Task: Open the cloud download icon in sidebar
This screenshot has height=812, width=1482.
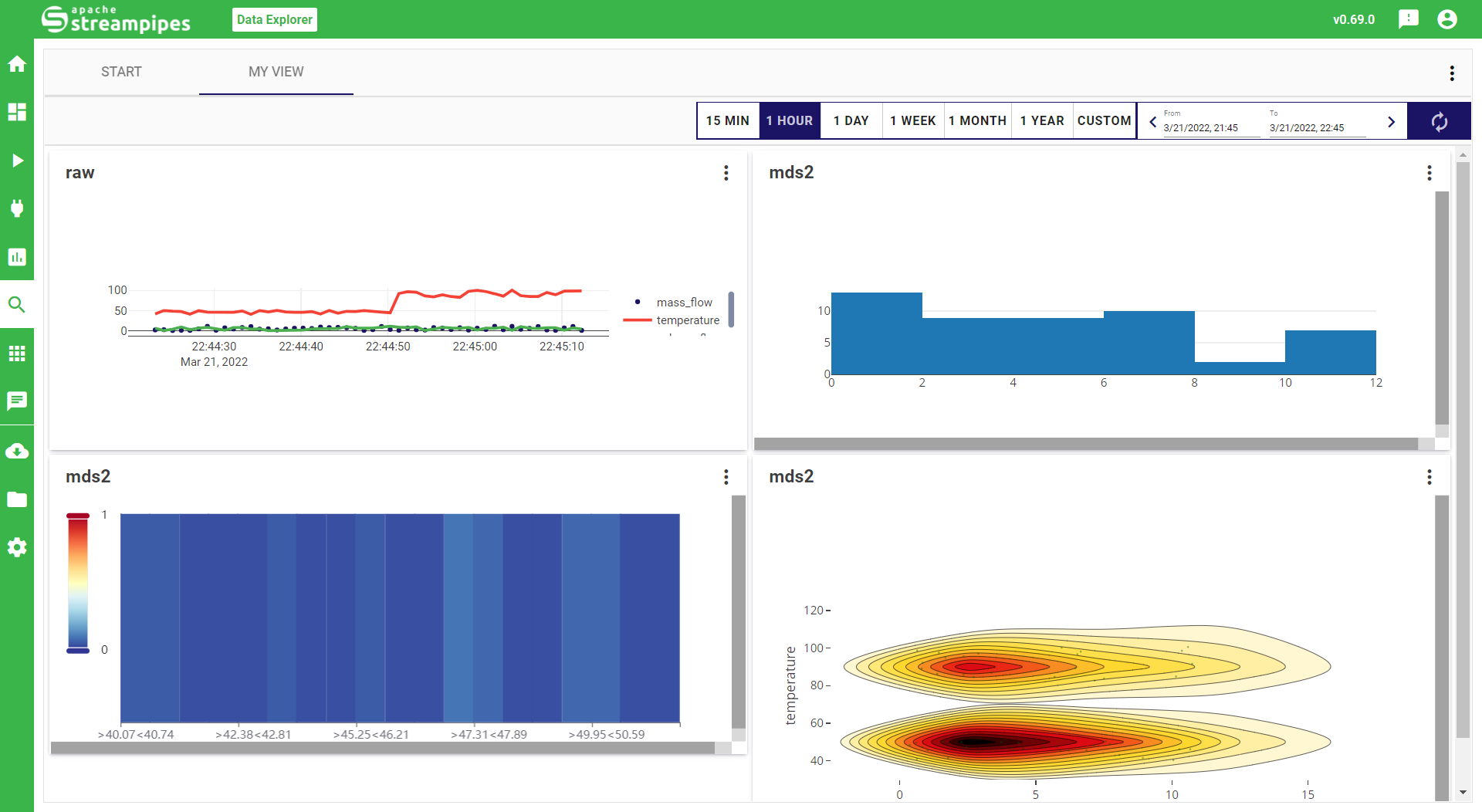Action: tap(17, 452)
